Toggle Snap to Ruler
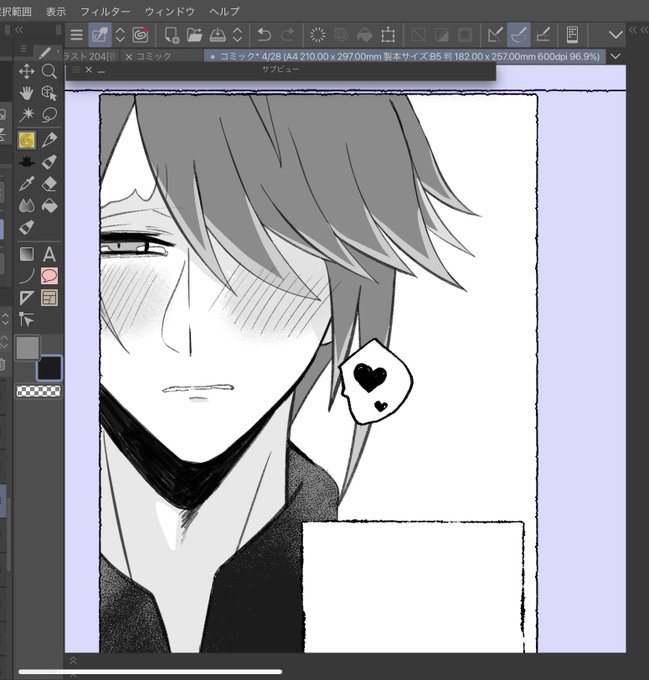This screenshot has height=680, width=649. (495, 35)
